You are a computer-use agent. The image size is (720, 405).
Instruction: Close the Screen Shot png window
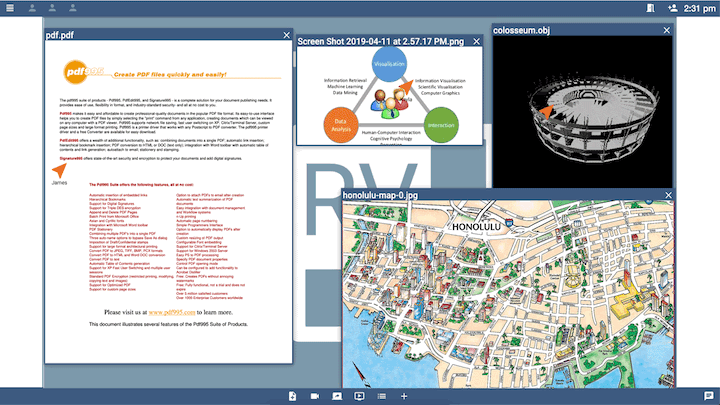tap(477, 41)
